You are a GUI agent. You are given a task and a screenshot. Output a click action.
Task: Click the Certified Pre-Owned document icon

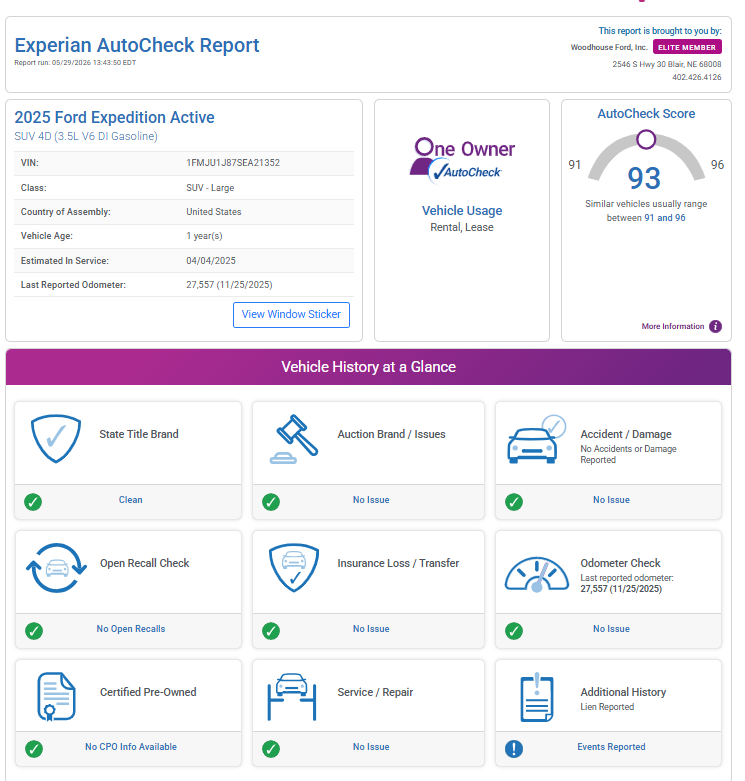pos(56,696)
